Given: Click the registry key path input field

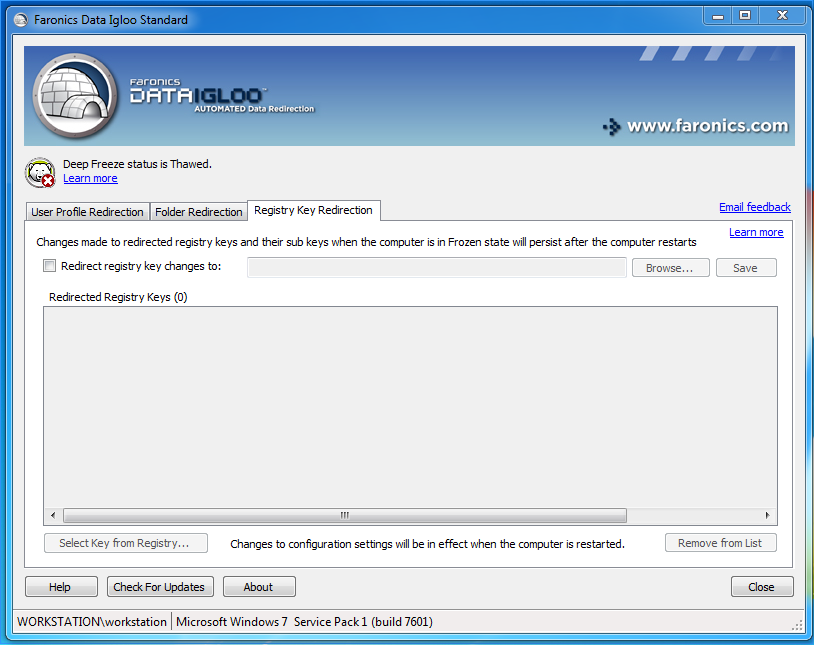Looking at the screenshot, I should (x=436, y=267).
